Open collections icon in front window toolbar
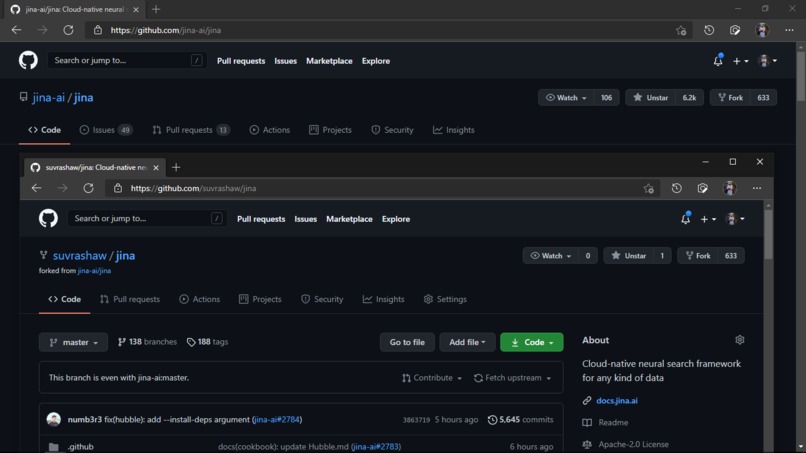The image size is (806, 453). 703,188
